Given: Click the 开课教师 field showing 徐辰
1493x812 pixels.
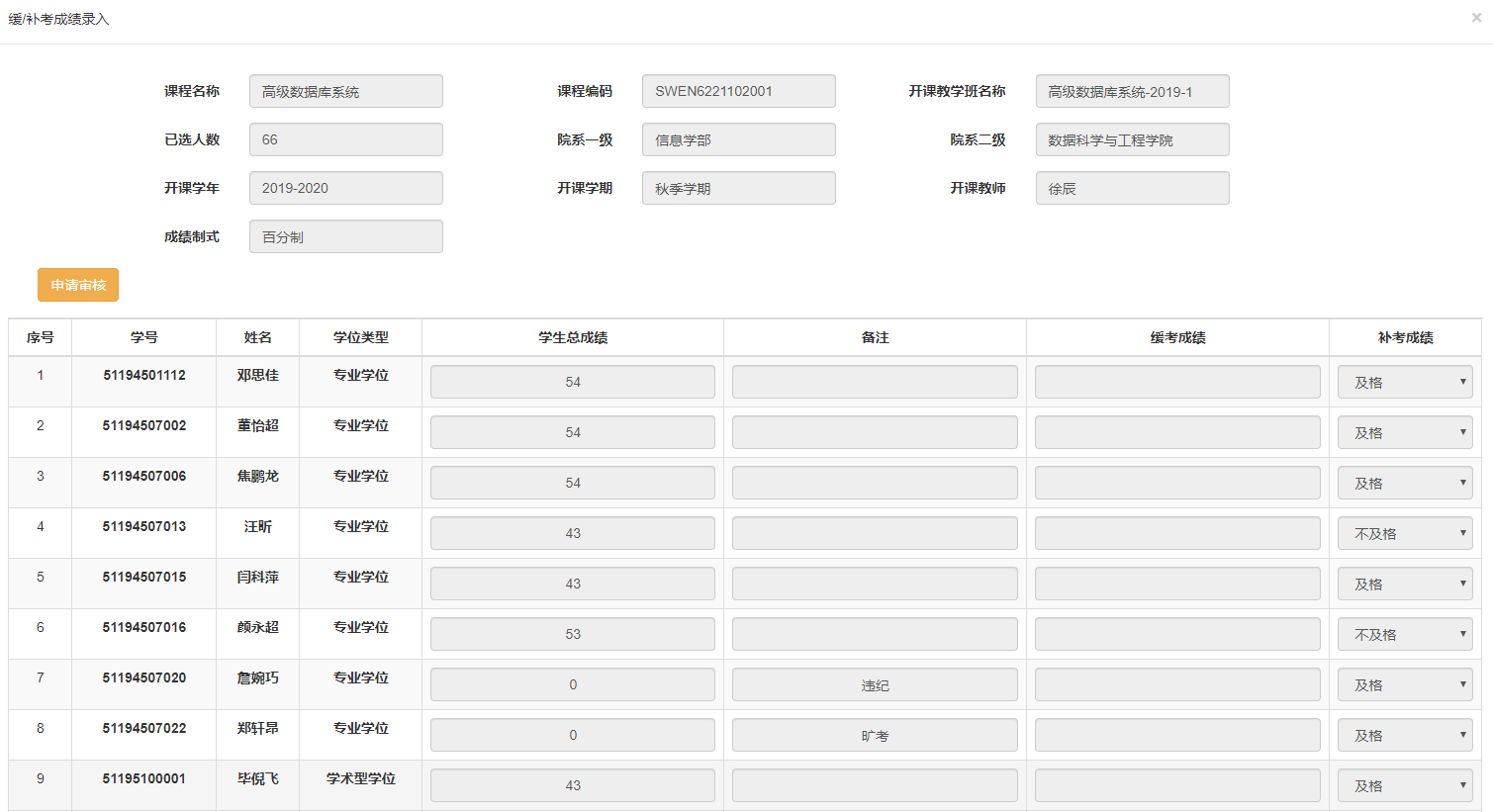Looking at the screenshot, I should 1132,188.
